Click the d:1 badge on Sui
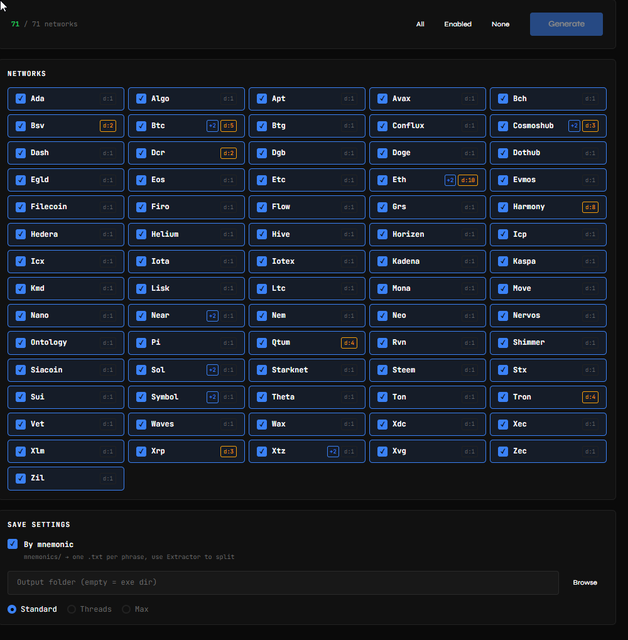Image resolution: width=628 pixels, height=640 pixels. coord(108,397)
